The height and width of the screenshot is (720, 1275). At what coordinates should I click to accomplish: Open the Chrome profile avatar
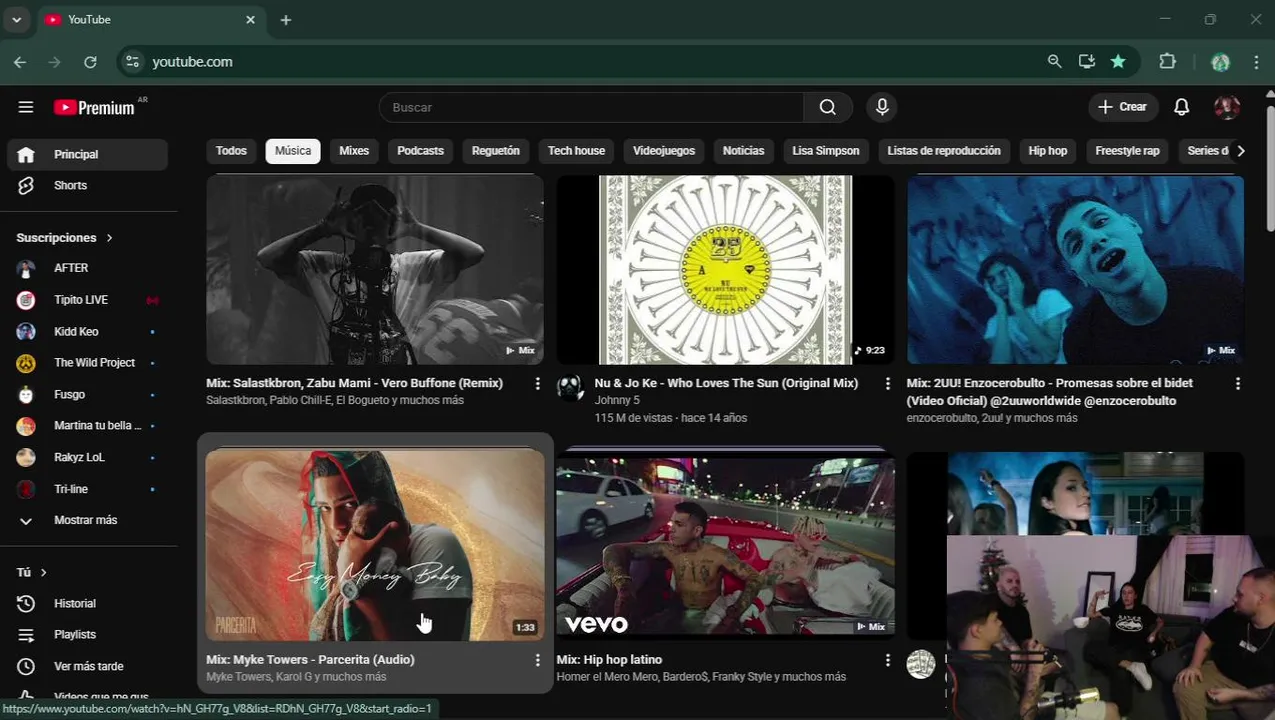[1220, 62]
